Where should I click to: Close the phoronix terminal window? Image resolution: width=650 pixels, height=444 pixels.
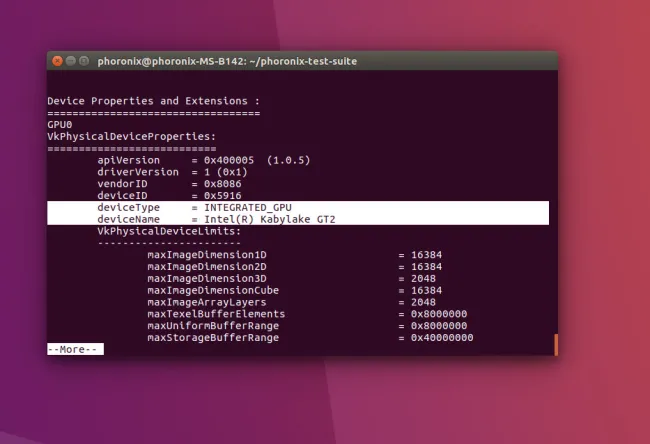point(57,61)
